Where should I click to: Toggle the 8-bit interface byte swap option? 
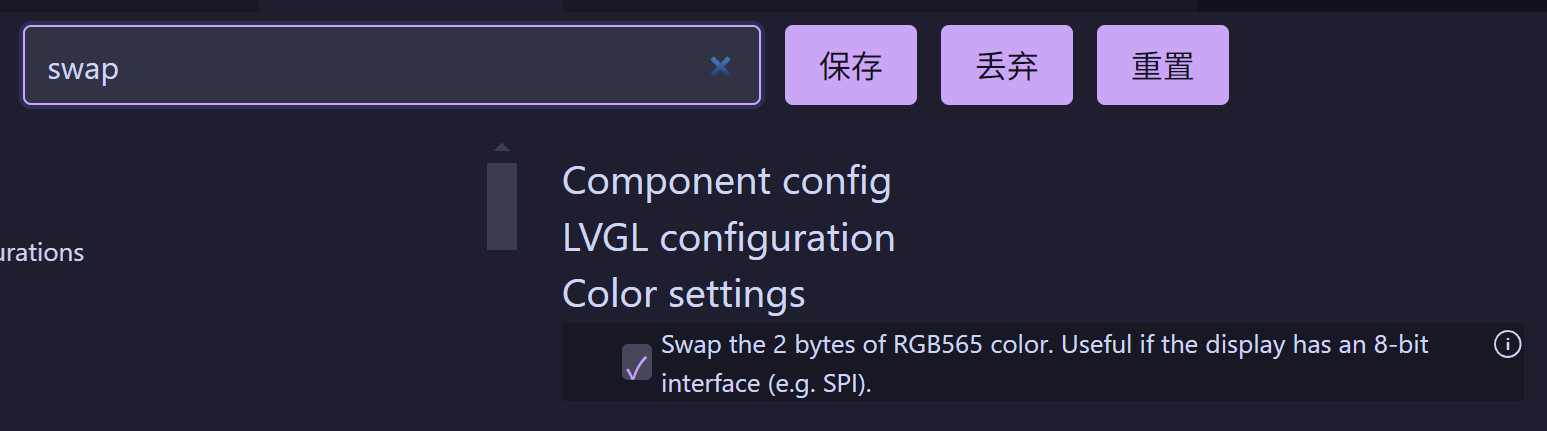636,363
